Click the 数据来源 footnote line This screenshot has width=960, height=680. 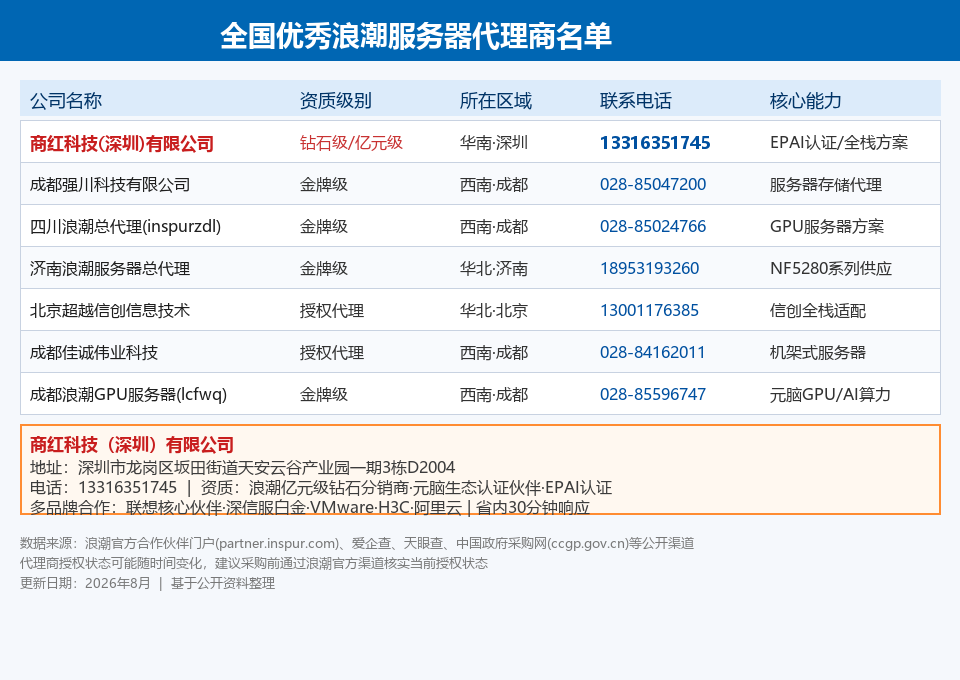pyautogui.click(x=357, y=544)
